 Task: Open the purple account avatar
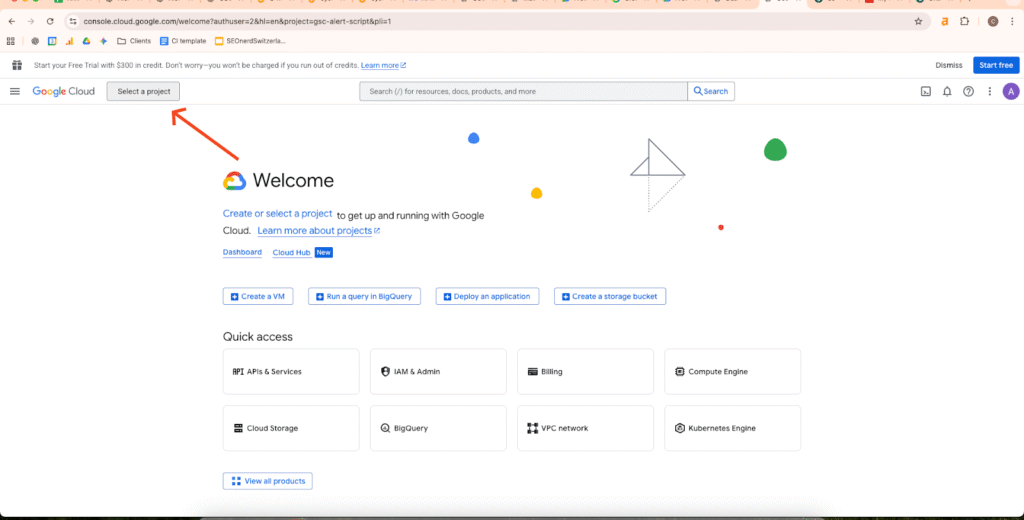[x=1011, y=91]
